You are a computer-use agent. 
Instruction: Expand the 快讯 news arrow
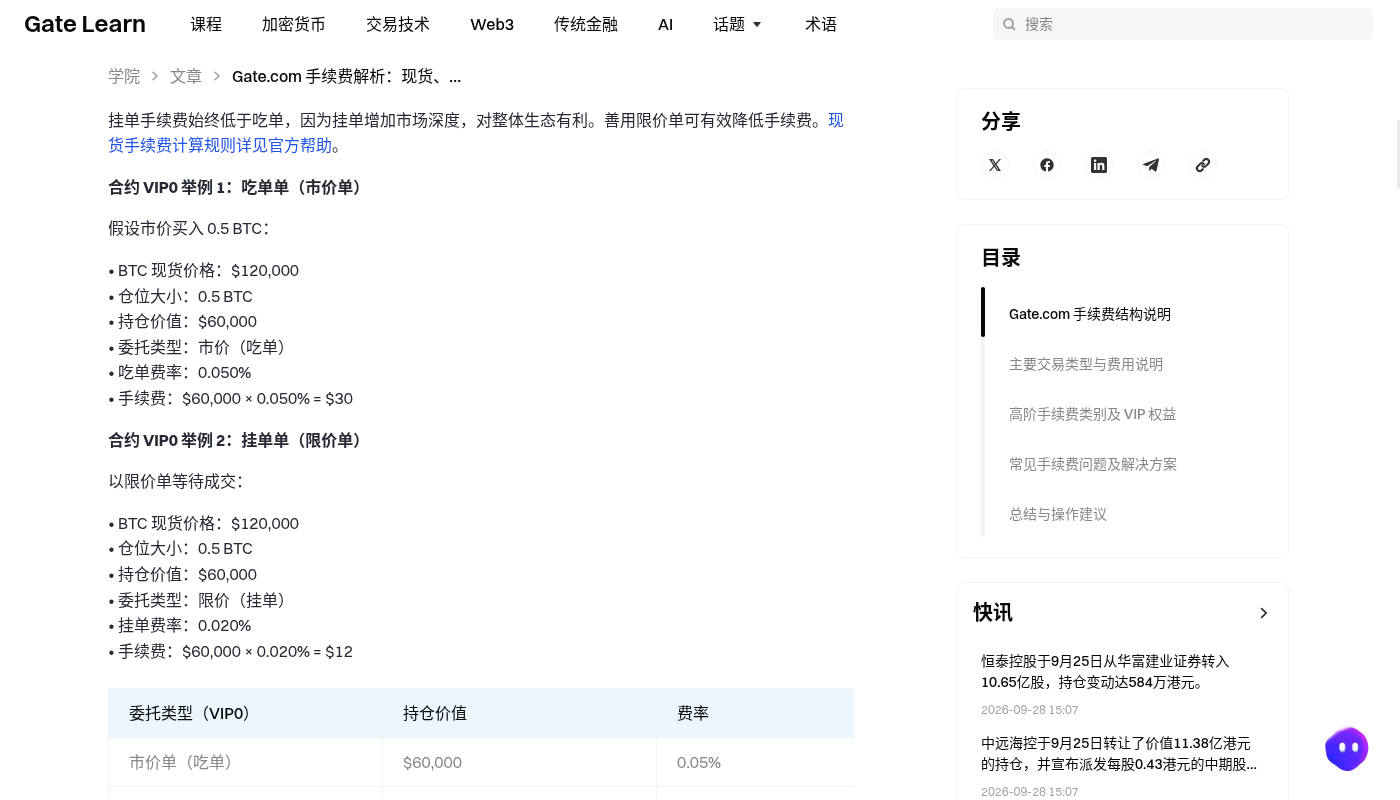tap(1264, 613)
